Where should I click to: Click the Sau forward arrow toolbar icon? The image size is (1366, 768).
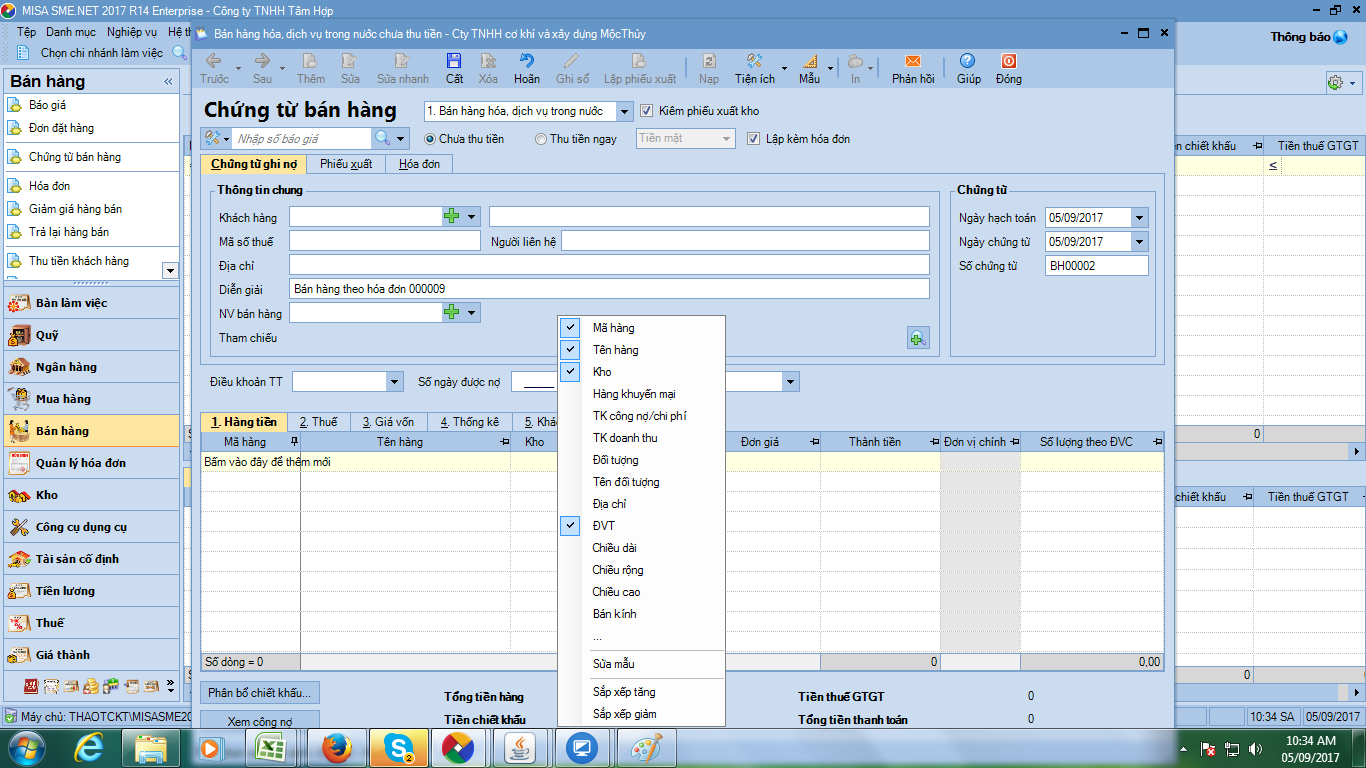pos(262,61)
